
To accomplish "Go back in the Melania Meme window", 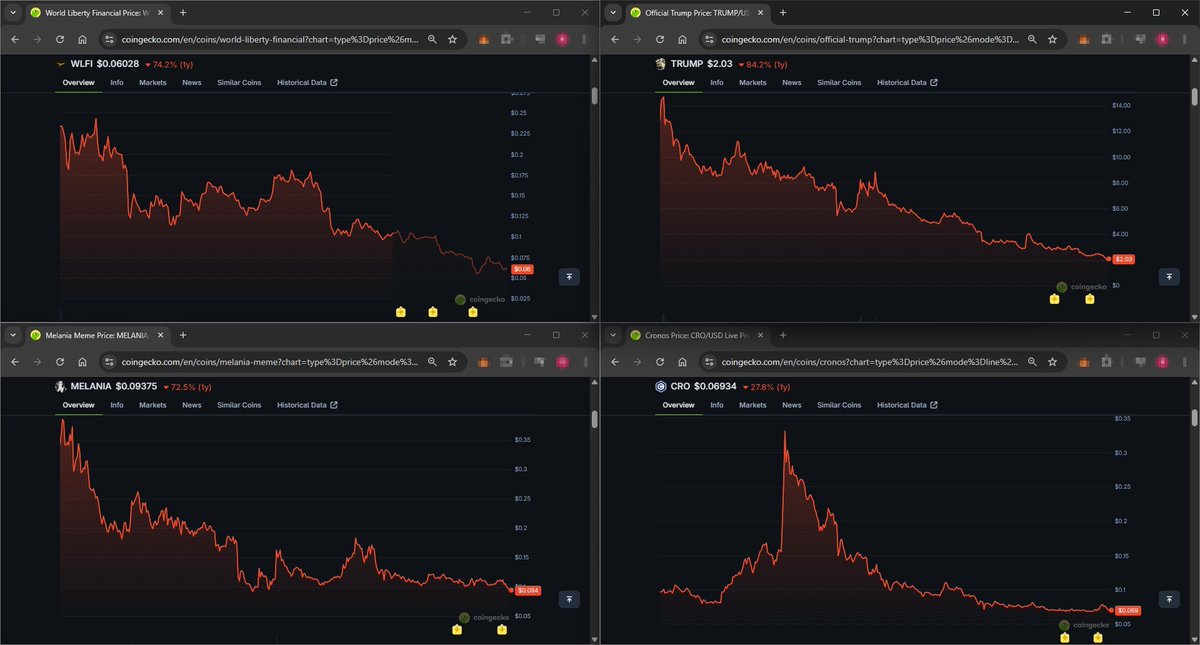I will click(15, 361).
